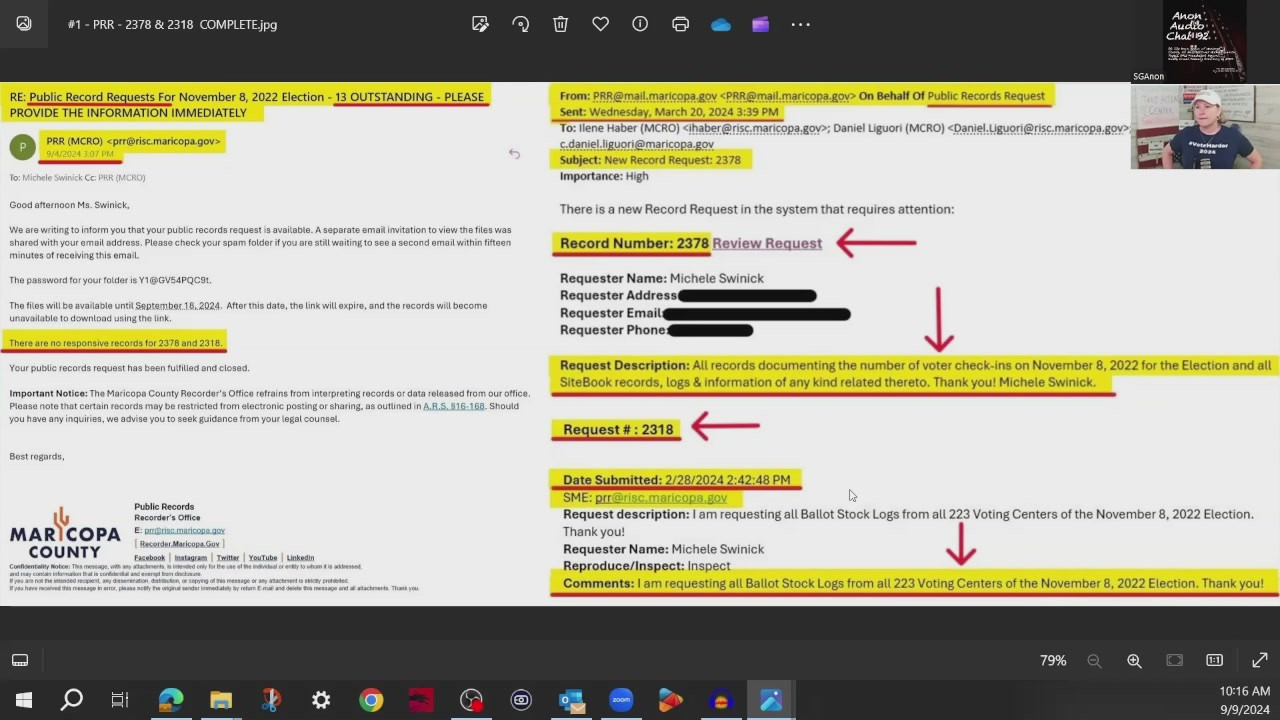Print the image using printer icon
The height and width of the screenshot is (720, 1280).
click(x=680, y=24)
